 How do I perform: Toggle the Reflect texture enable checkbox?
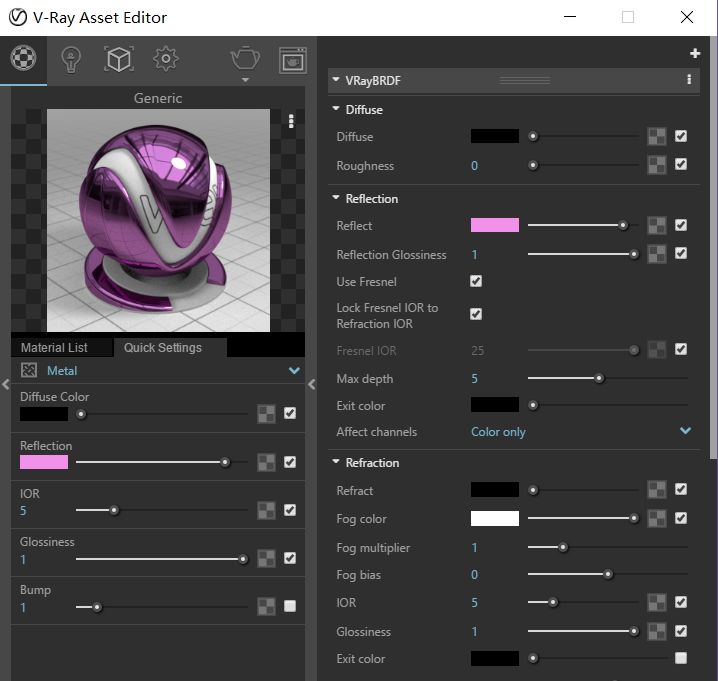pos(681,225)
